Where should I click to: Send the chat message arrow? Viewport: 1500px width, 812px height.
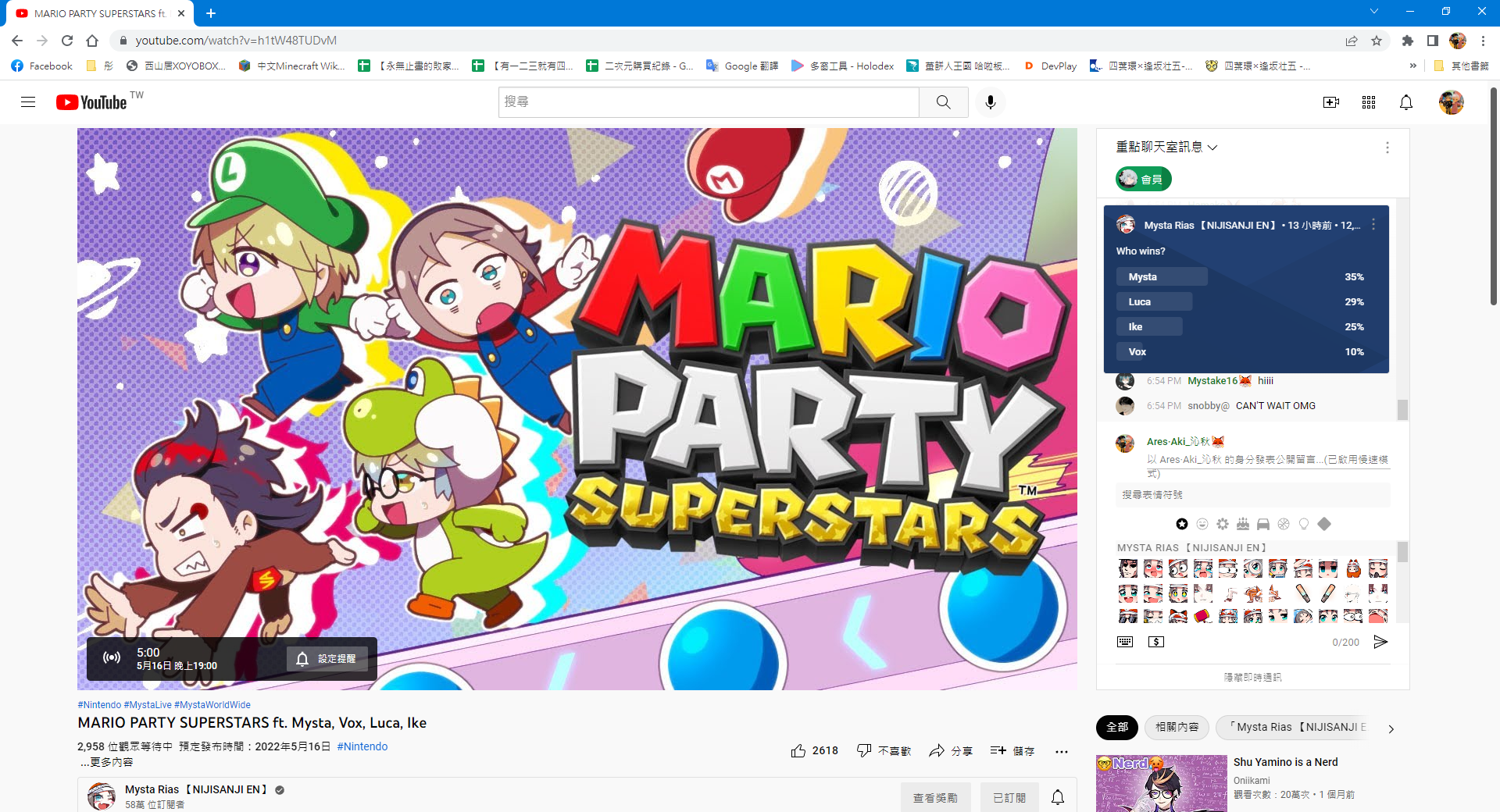point(1380,642)
